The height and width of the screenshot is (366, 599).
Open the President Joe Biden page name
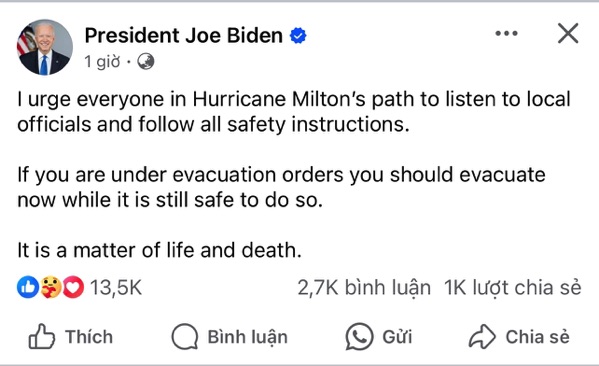pos(183,36)
